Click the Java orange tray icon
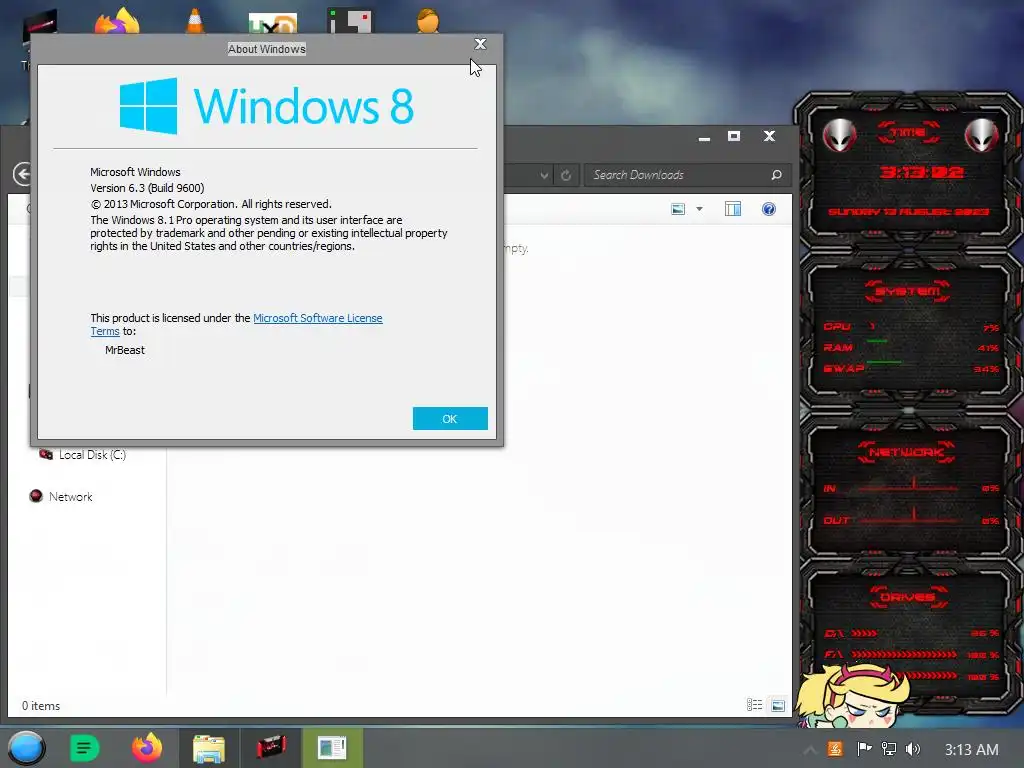Screen dimensions: 1024x768 click(835, 749)
